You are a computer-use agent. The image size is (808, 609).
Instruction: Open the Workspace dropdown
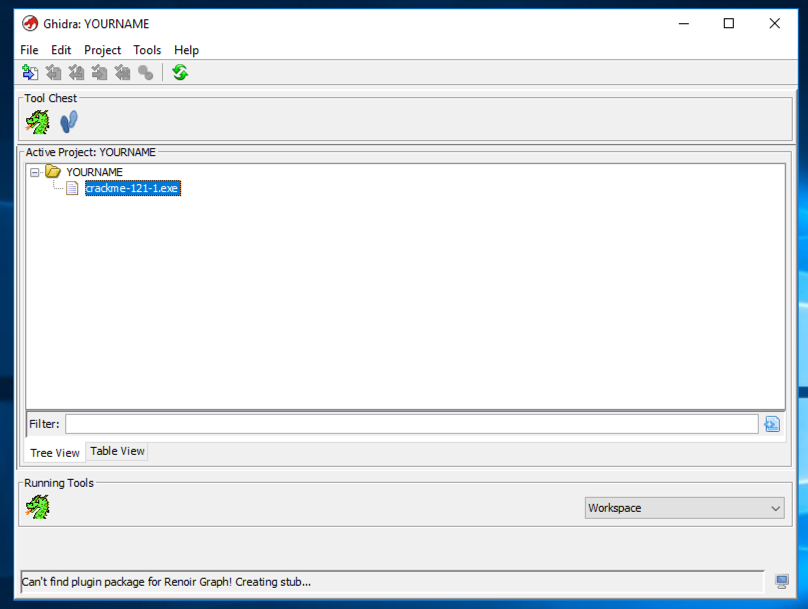pos(684,508)
